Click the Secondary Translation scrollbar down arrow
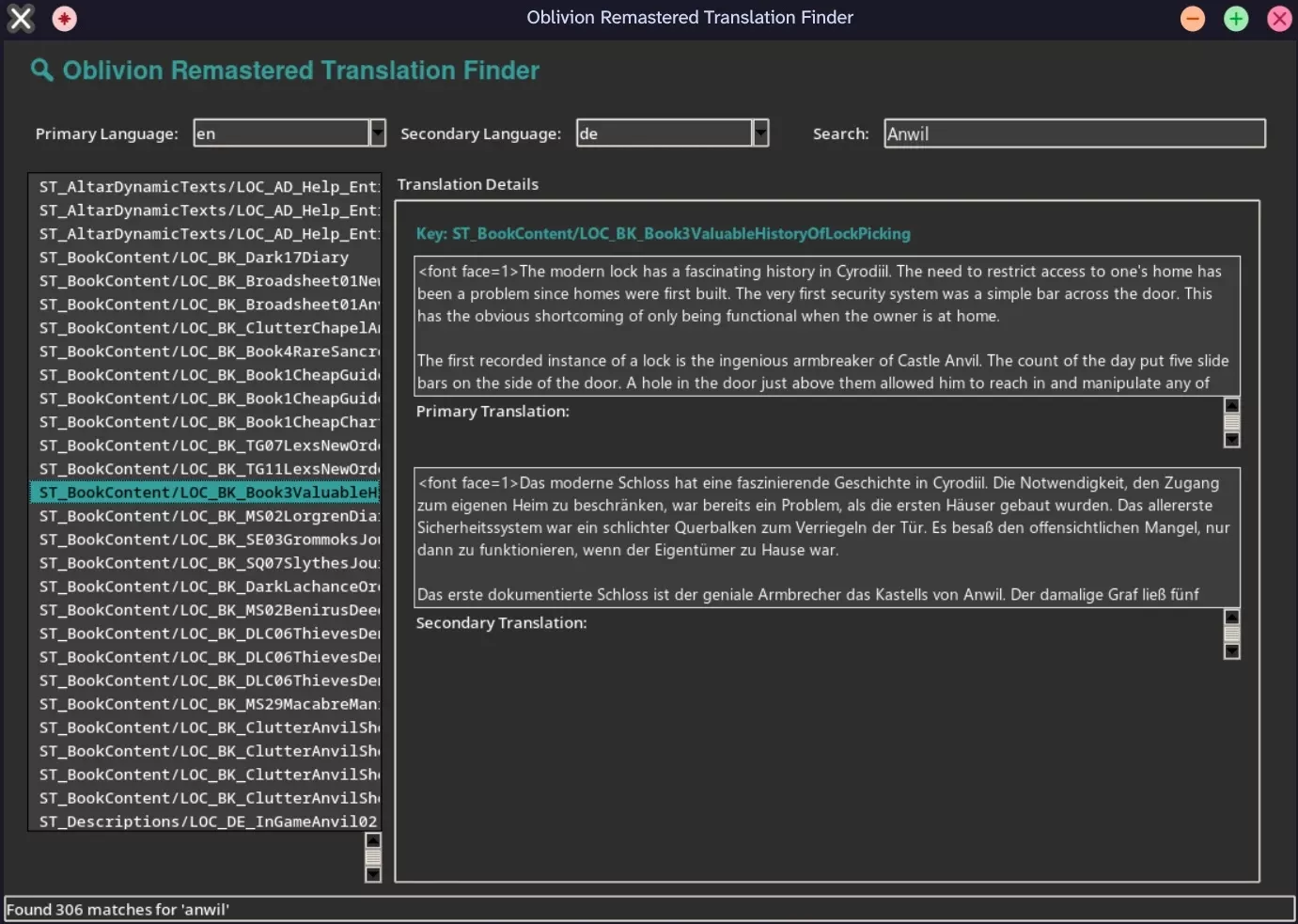Image resolution: width=1298 pixels, height=924 pixels. (x=1232, y=650)
